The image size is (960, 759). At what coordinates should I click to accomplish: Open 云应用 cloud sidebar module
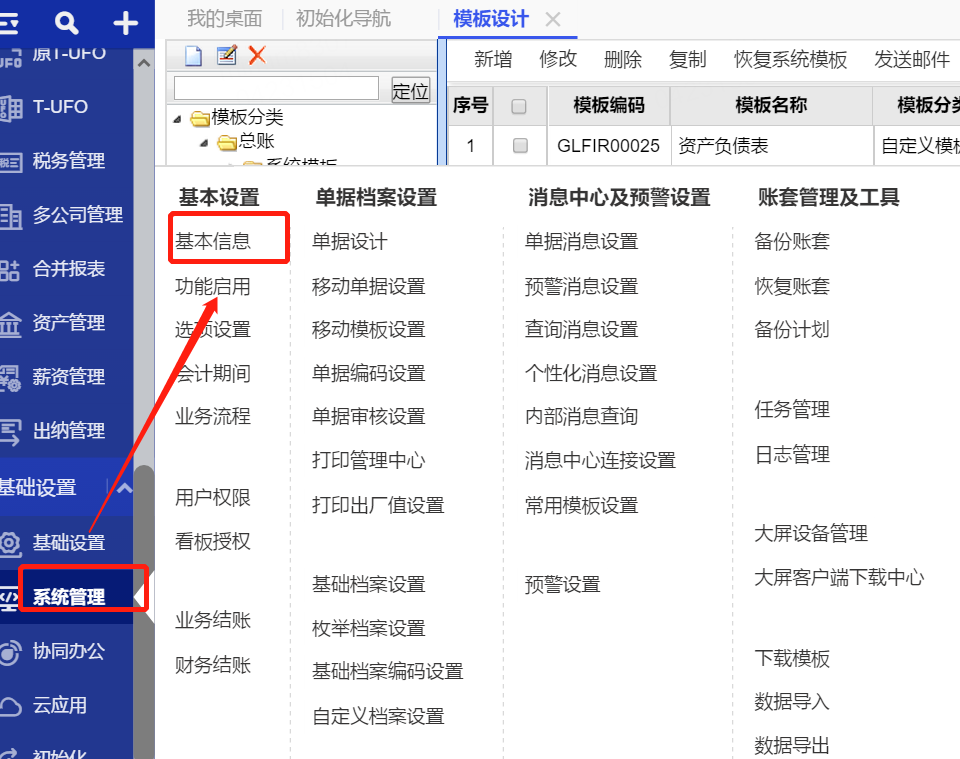(x=59, y=705)
